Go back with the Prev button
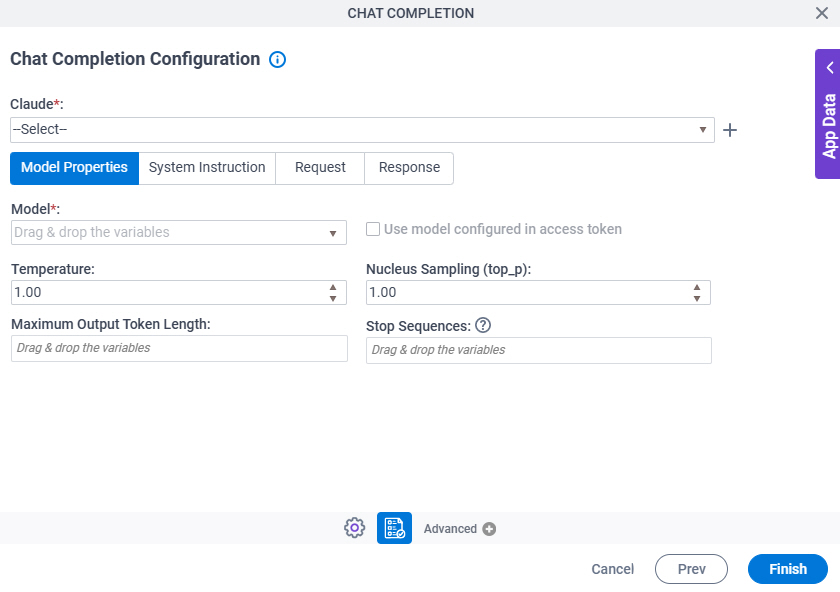The image size is (840, 592). [691, 569]
